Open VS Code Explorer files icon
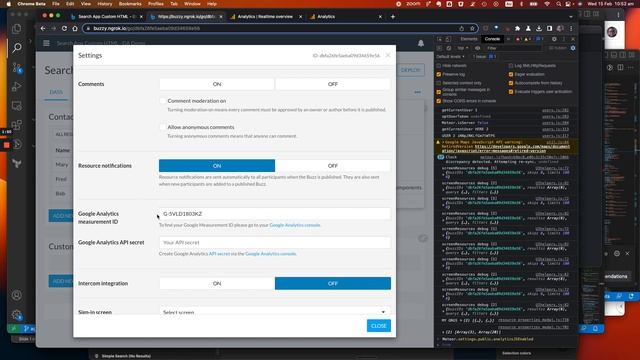Viewport: 640px width, 360px height. pyautogui.click(x=17, y=29)
